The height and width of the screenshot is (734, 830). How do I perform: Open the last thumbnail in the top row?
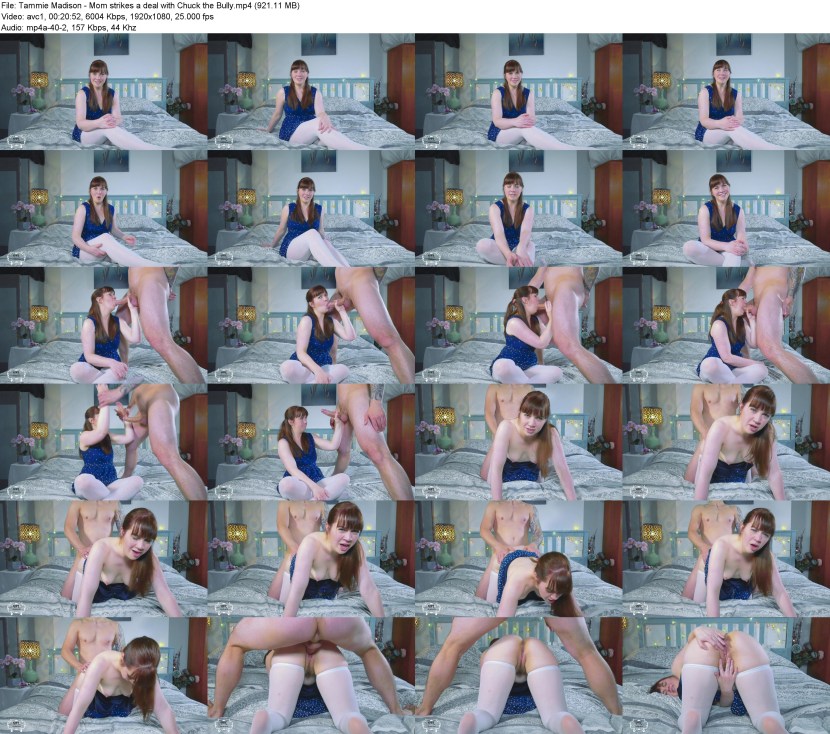pos(725,91)
